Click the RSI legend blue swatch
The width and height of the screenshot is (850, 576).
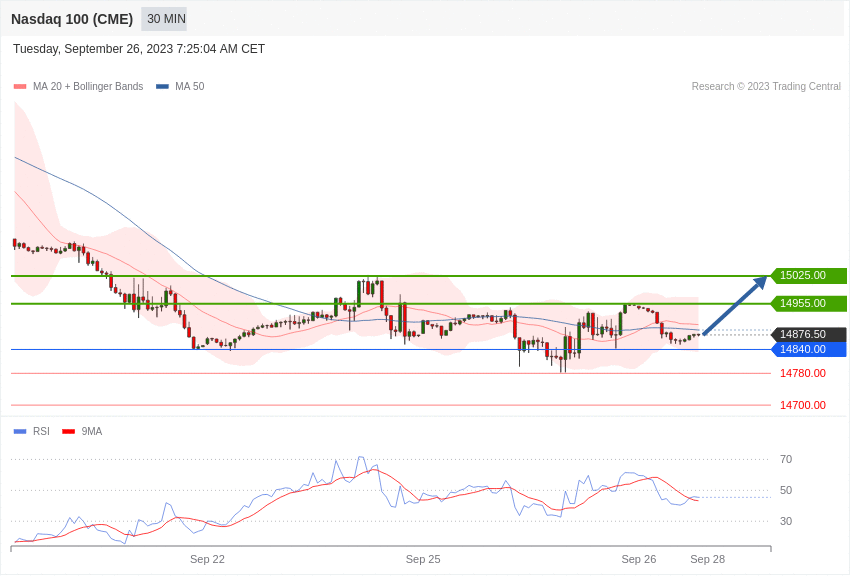20,431
